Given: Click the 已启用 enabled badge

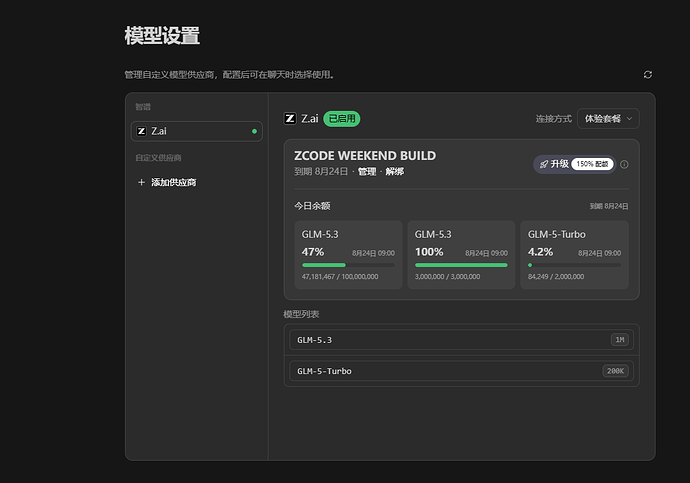Looking at the screenshot, I should coord(342,119).
